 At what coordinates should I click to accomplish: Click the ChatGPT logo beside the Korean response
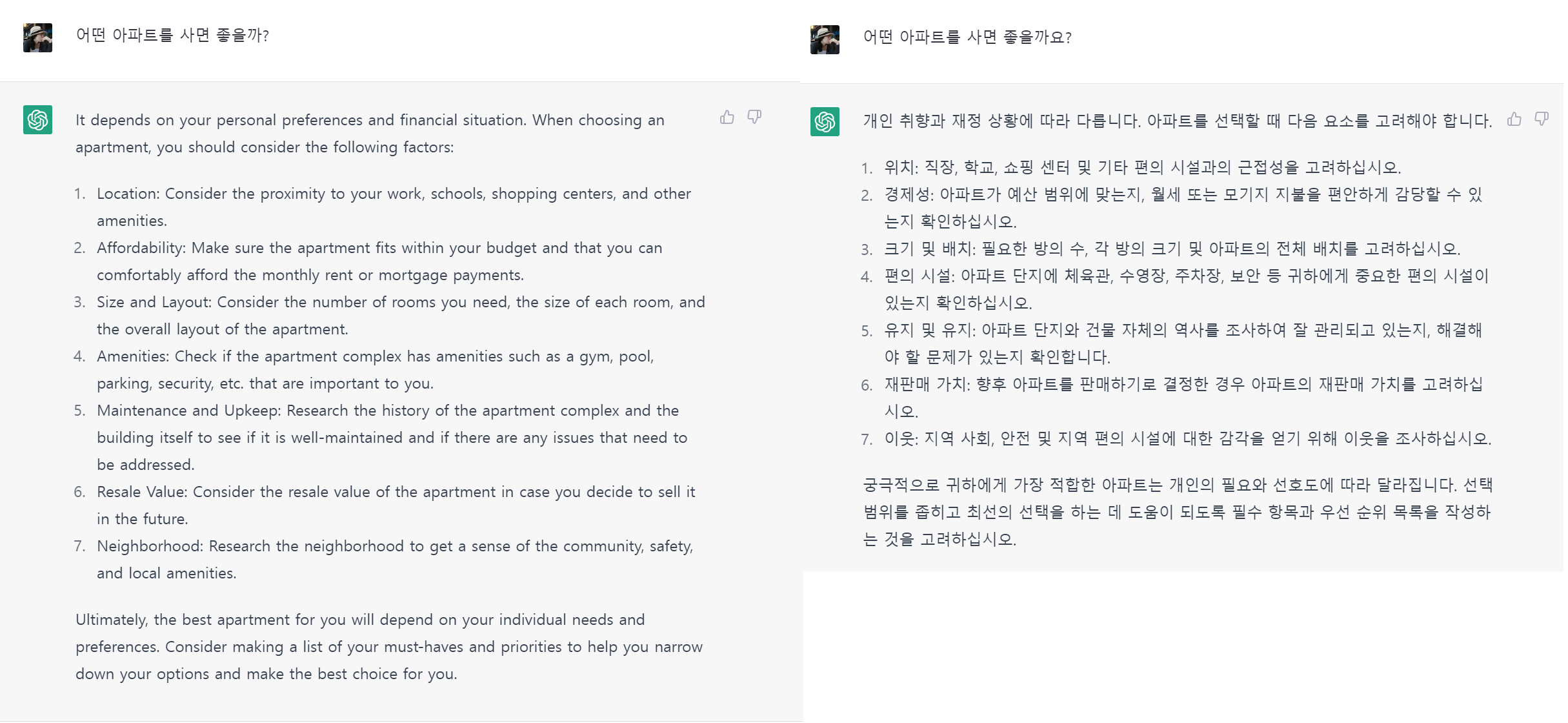(824, 120)
